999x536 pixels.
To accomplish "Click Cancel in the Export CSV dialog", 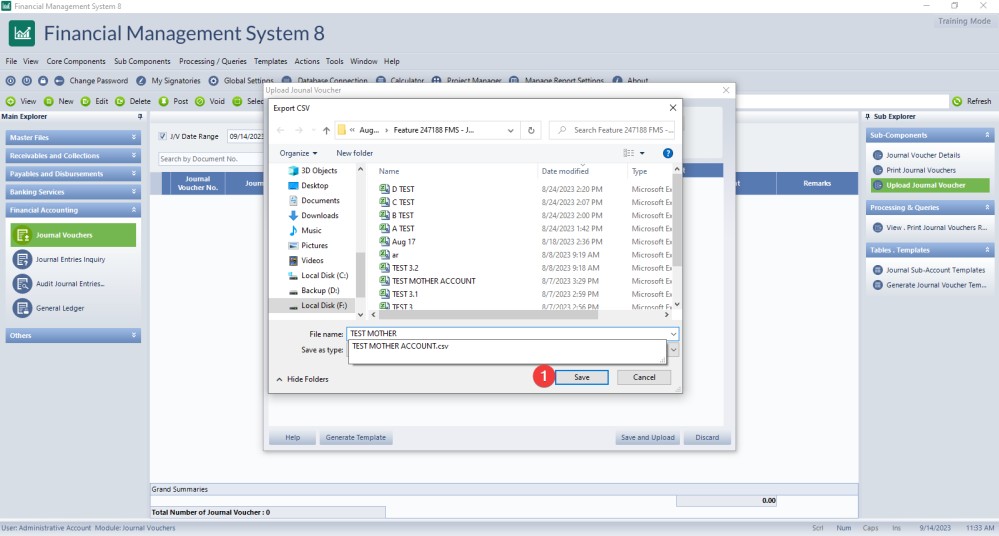I will point(644,377).
